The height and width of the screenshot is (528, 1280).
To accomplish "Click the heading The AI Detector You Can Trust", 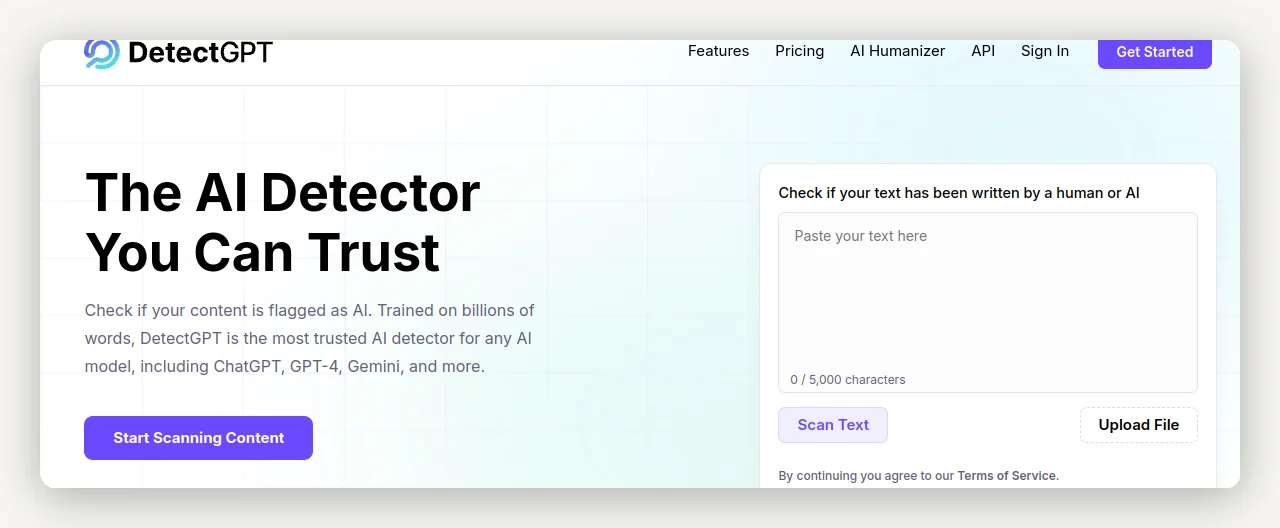I will point(283,222).
